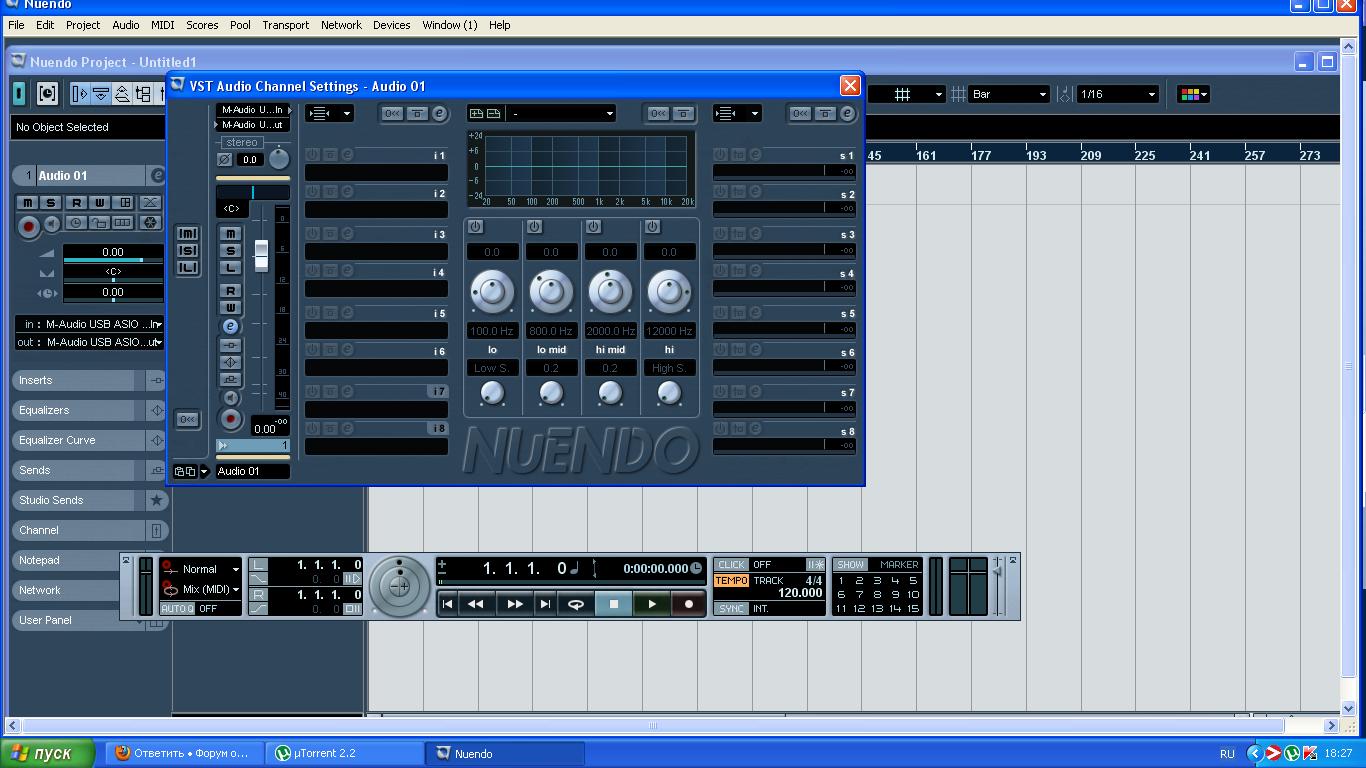Viewport: 1366px width, 768px height.
Task: Enable record on Audio 01 inspector track
Action: (28, 226)
